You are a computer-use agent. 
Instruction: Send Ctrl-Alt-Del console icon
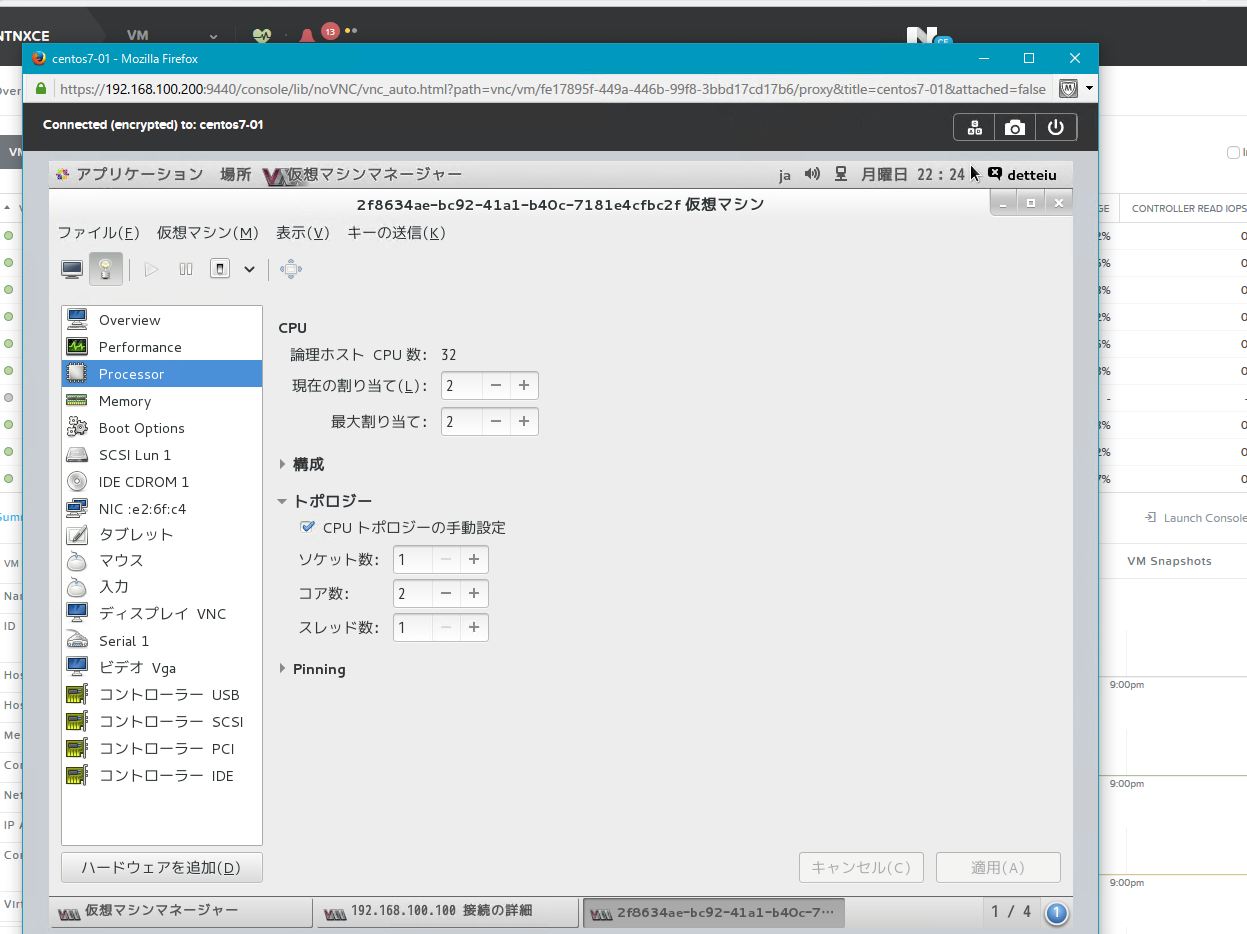click(x=974, y=127)
